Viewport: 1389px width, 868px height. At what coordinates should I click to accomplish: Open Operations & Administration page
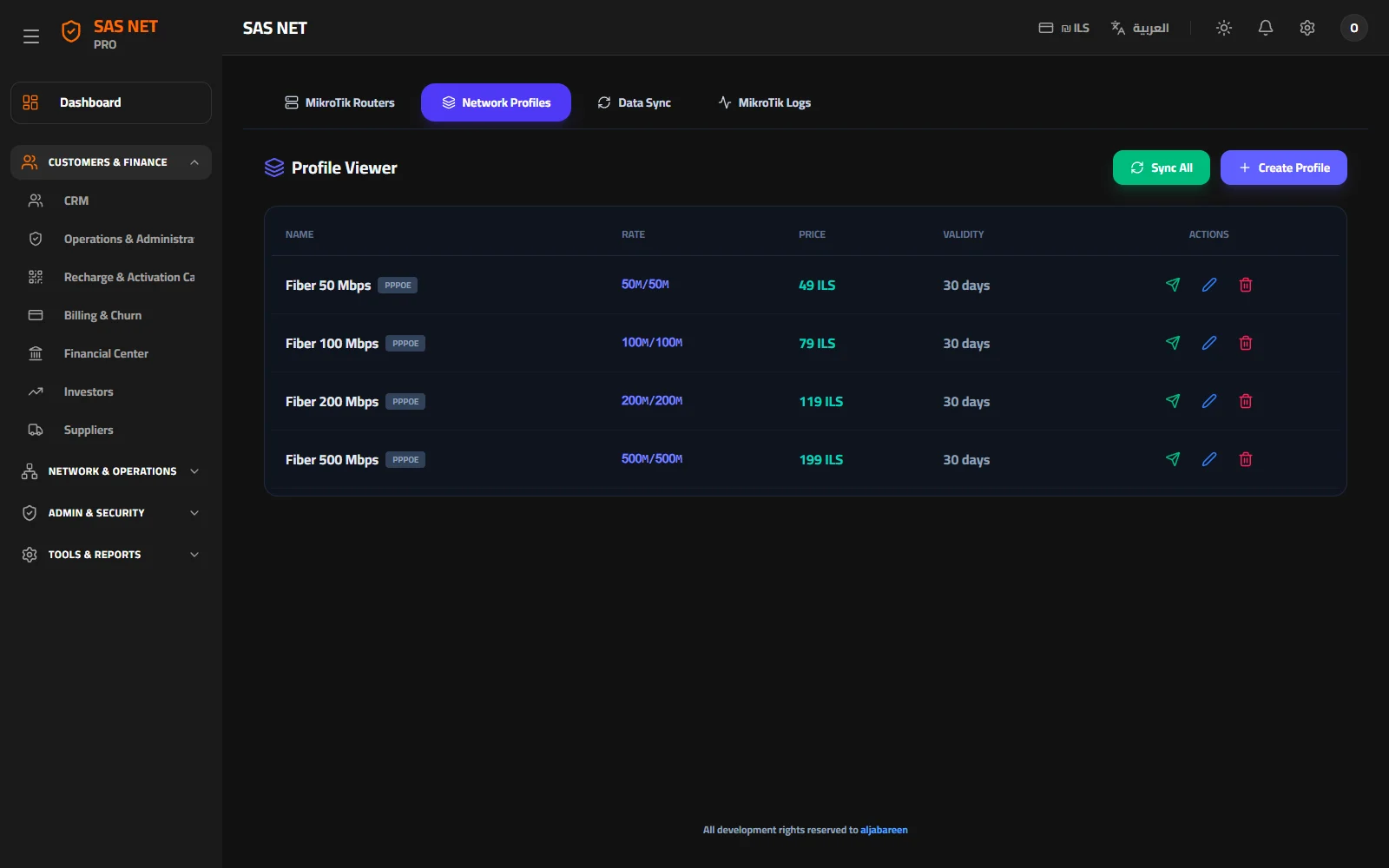click(111, 239)
